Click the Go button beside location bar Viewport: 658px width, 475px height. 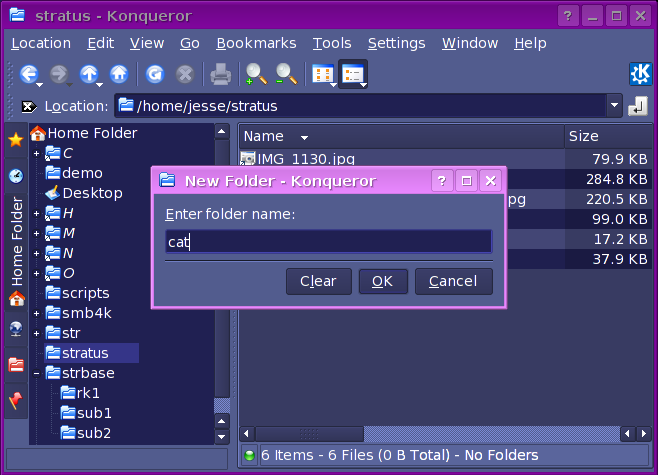click(638, 106)
